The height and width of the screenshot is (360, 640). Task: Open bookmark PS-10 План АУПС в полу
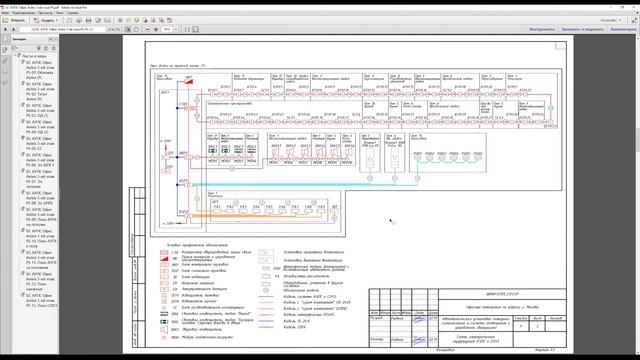point(41,238)
